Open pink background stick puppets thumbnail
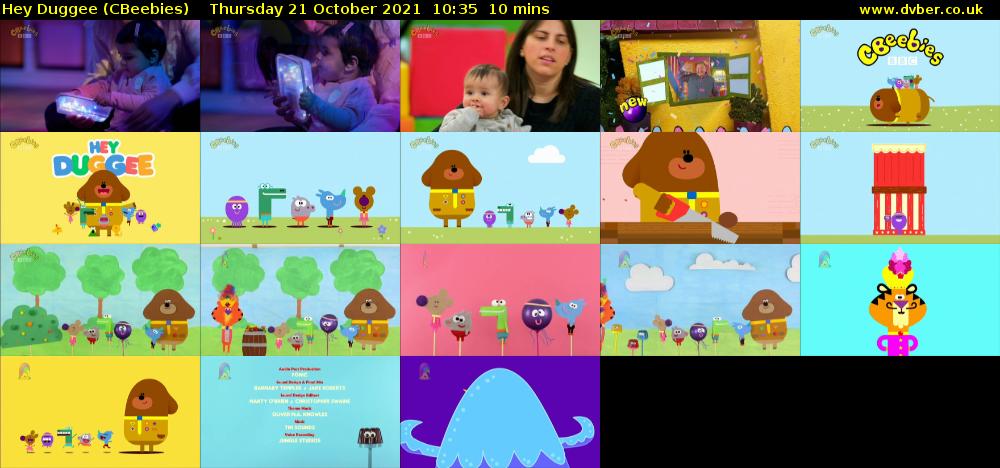The height and width of the screenshot is (468, 1000). 500,300
